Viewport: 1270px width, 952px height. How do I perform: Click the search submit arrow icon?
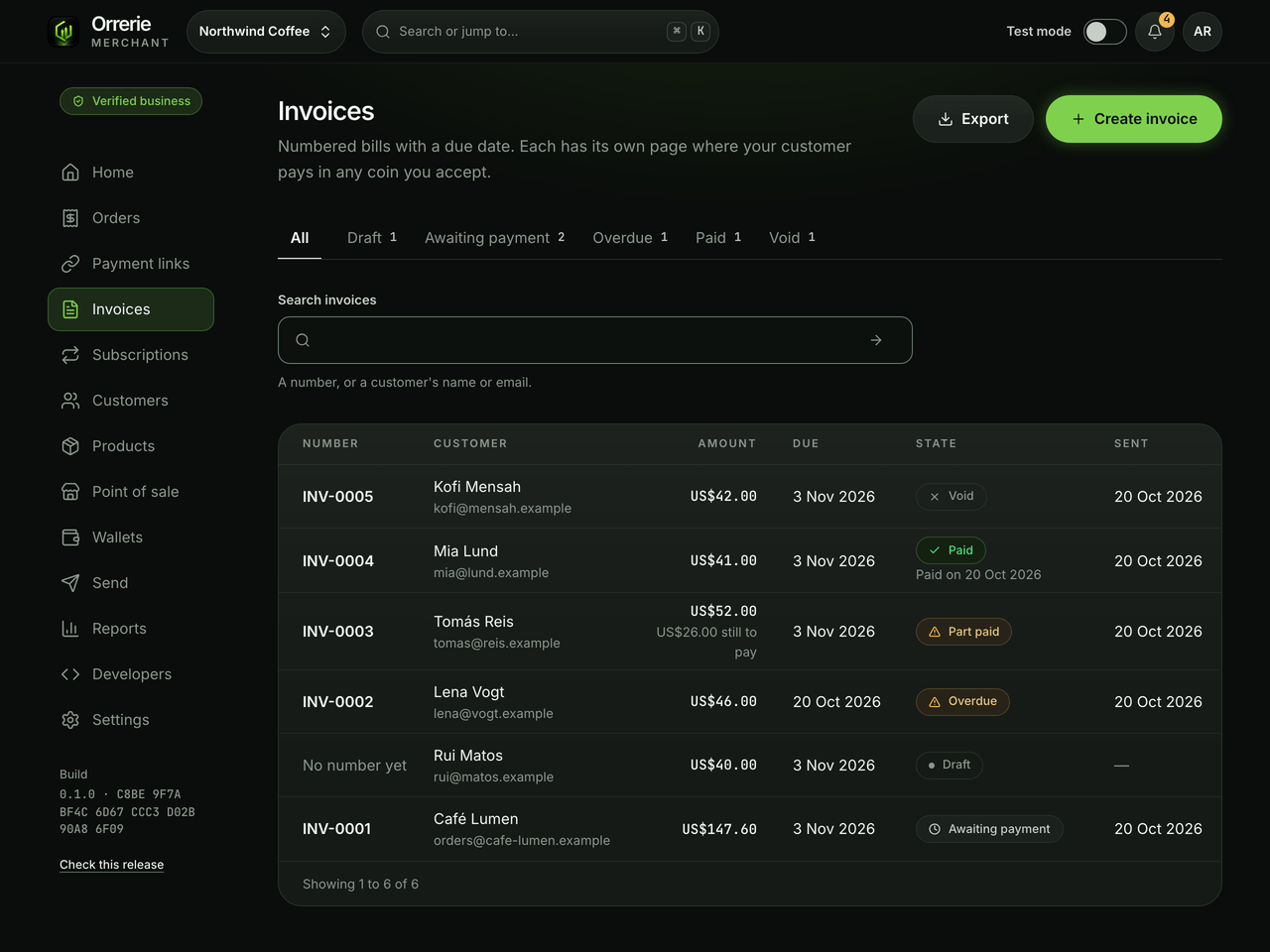[x=876, y=340]
